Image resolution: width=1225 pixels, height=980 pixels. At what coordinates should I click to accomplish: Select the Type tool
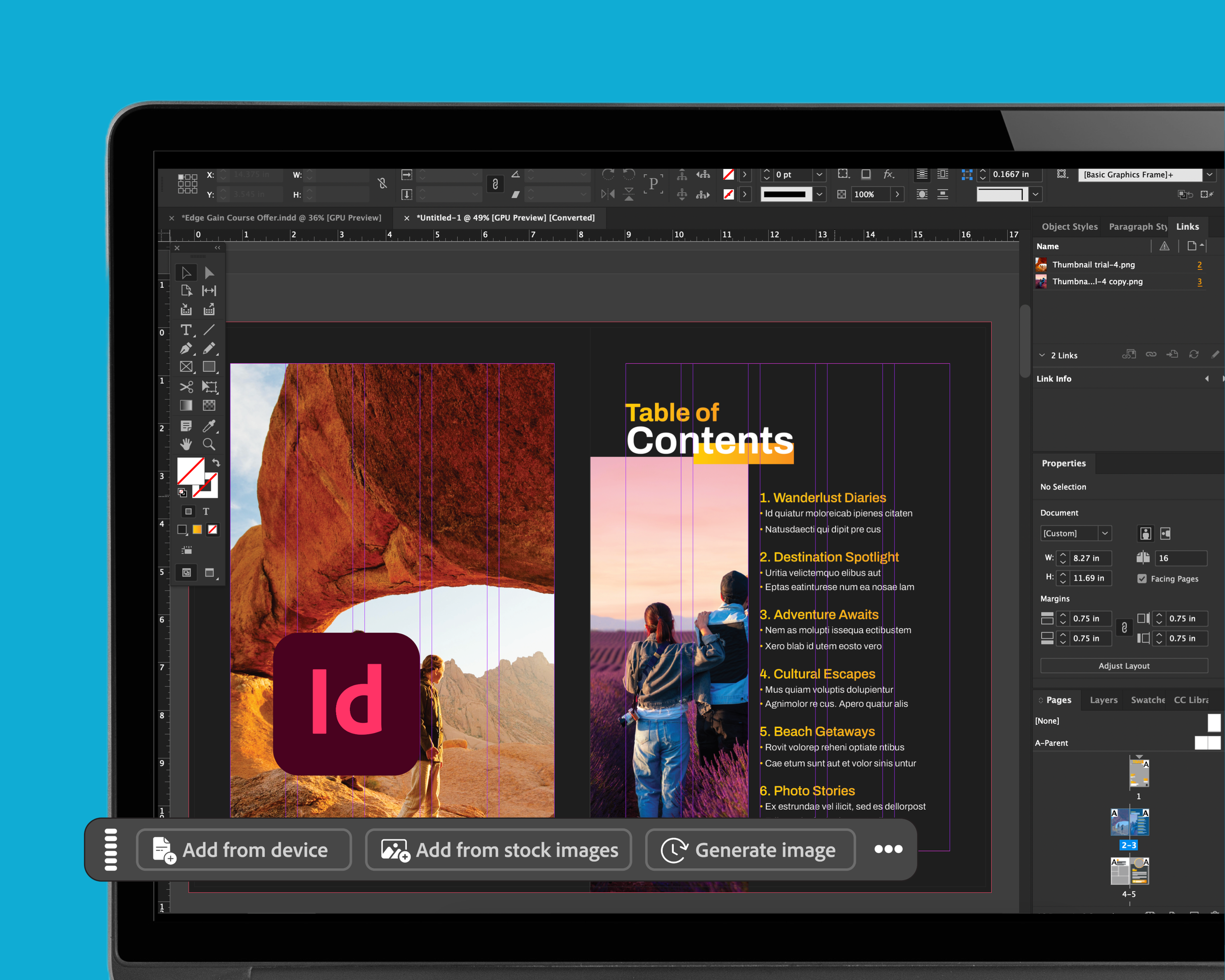tap(186, 330)
